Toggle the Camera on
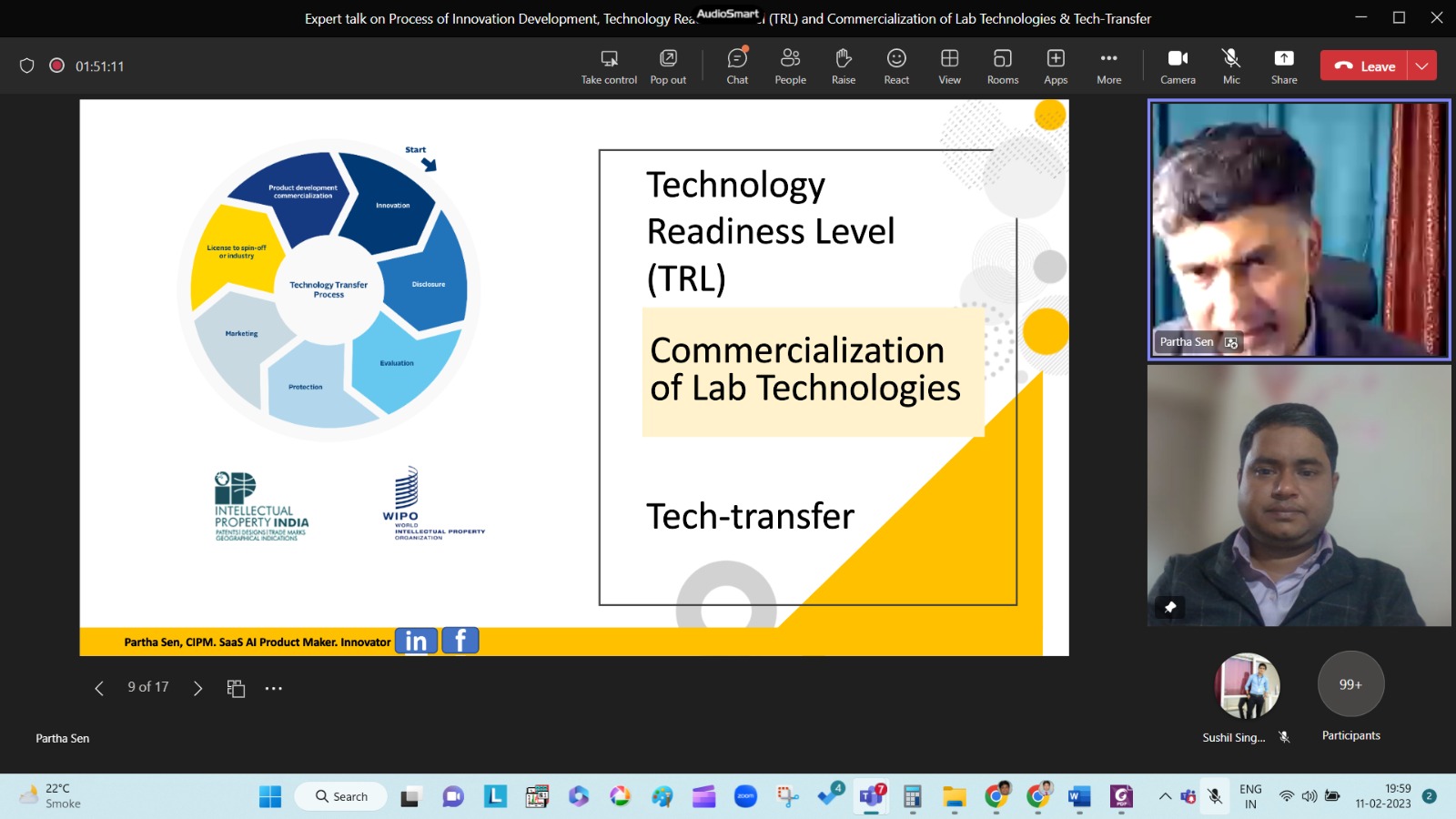 (1178, 66)
